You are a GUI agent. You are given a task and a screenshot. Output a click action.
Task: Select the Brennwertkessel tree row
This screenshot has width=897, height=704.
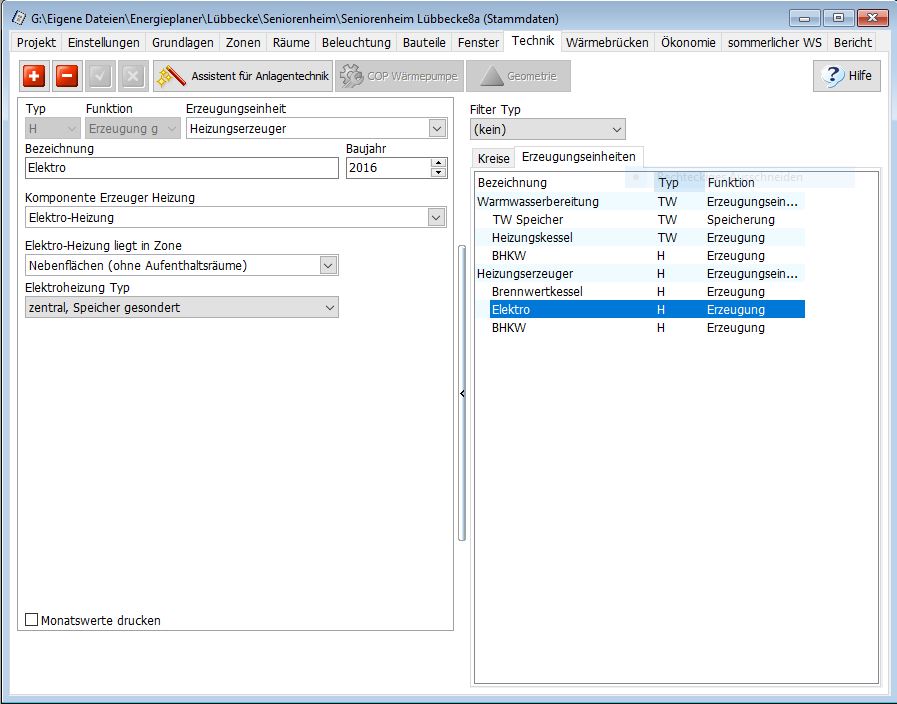coord(640,292)
